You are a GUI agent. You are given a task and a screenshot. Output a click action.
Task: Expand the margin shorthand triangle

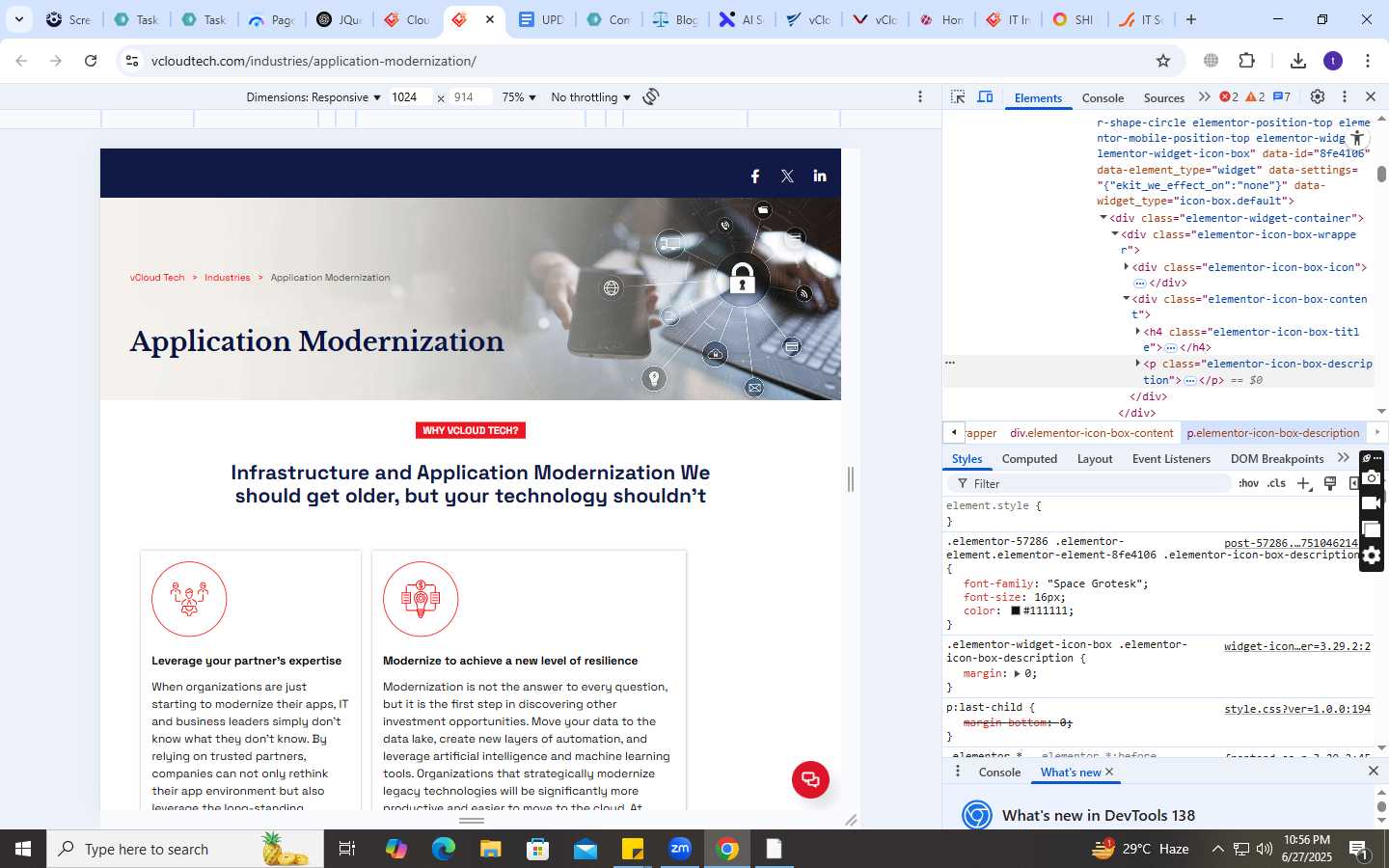pos(1017,673)
